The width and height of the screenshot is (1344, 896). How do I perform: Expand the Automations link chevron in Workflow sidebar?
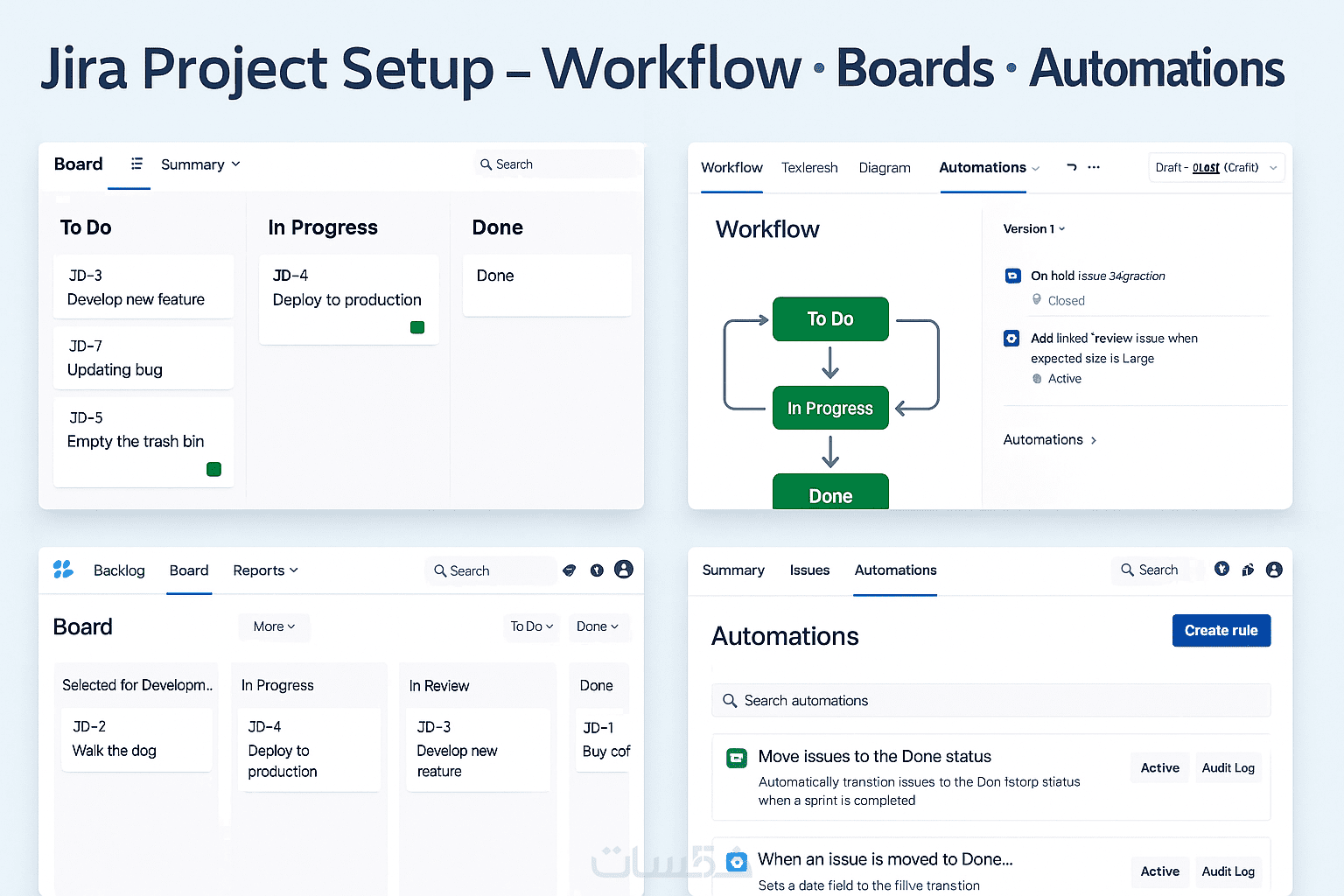(x=1094, y=440)
